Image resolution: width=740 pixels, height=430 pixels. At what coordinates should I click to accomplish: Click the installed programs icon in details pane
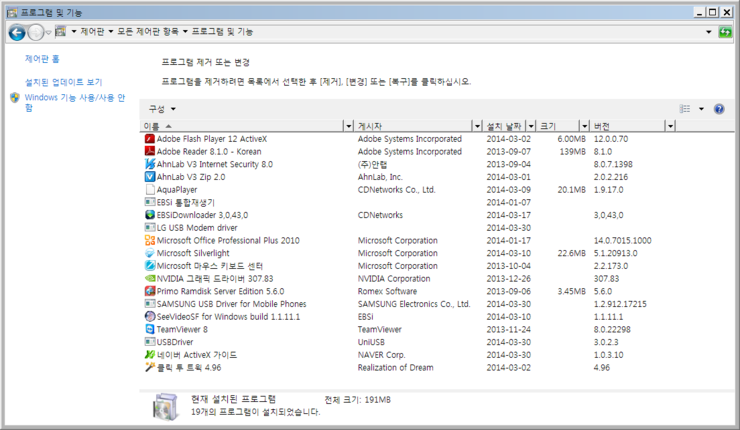(x=165, y=406)
